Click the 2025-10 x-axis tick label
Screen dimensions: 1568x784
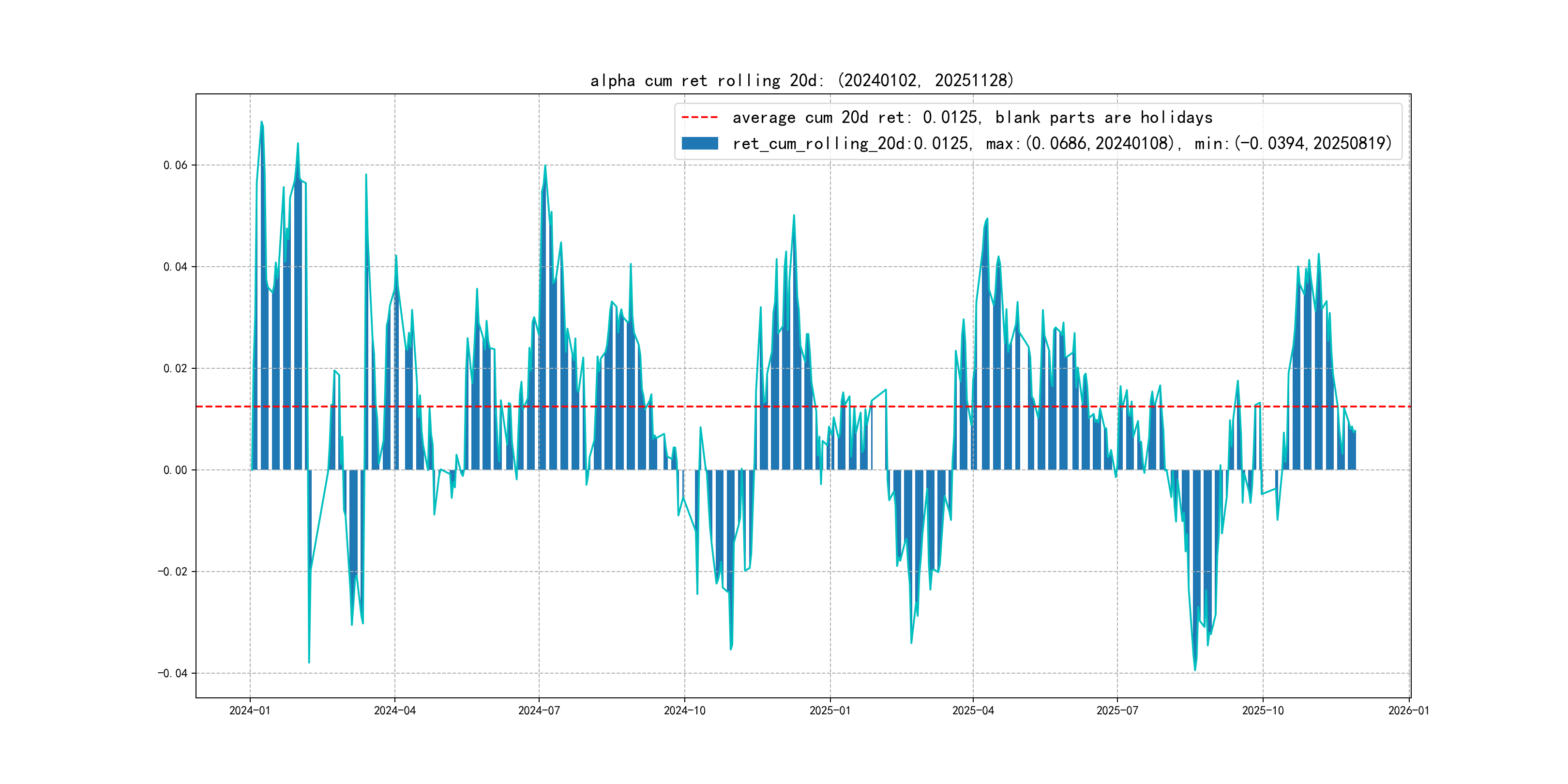point(1263,710)
